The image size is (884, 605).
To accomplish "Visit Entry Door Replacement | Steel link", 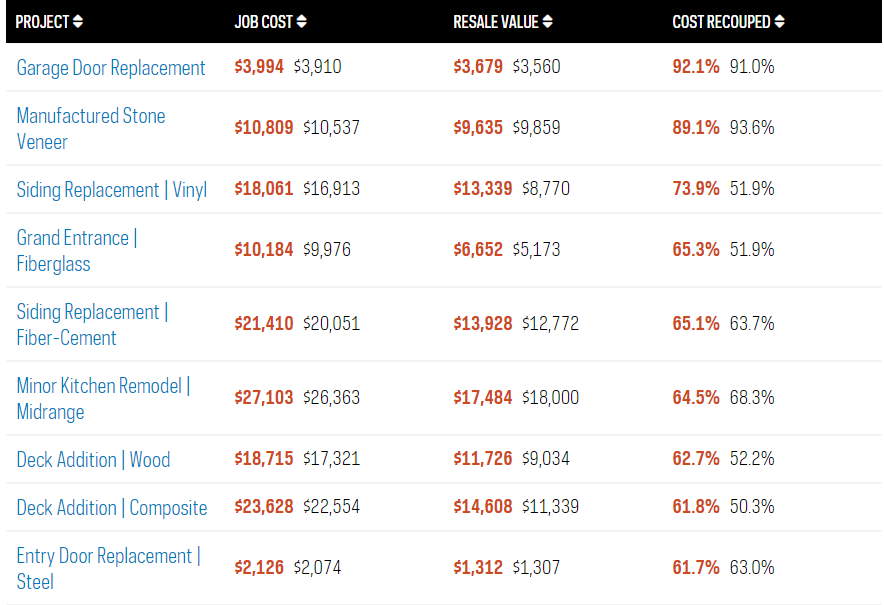I will click(108, 568).
